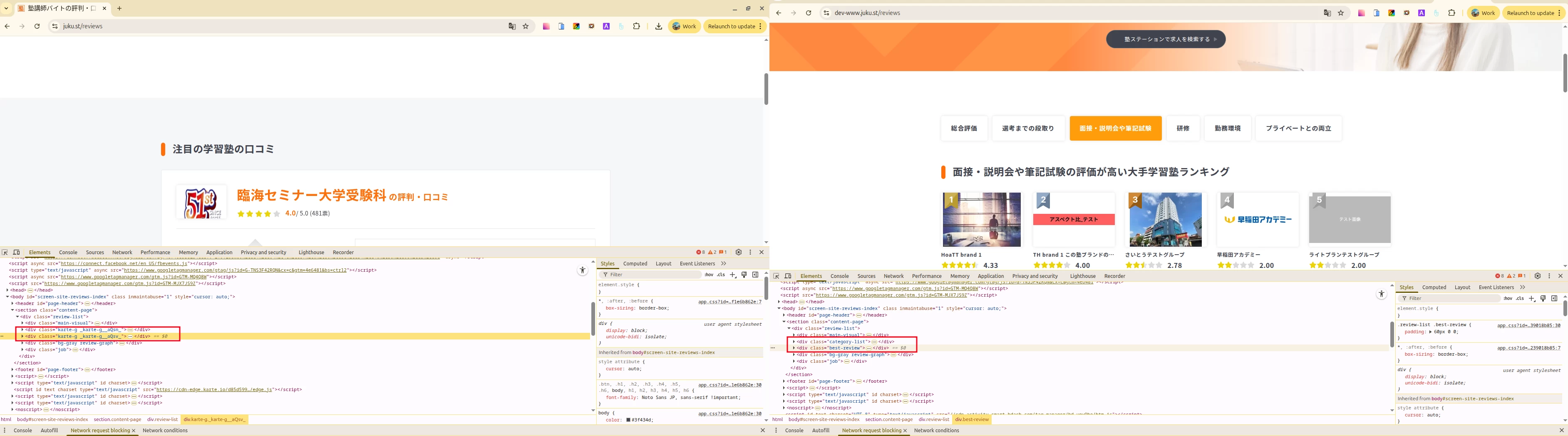
Task: Toggle .cls class editor in left Styles pane
Action: pos(721,275)
